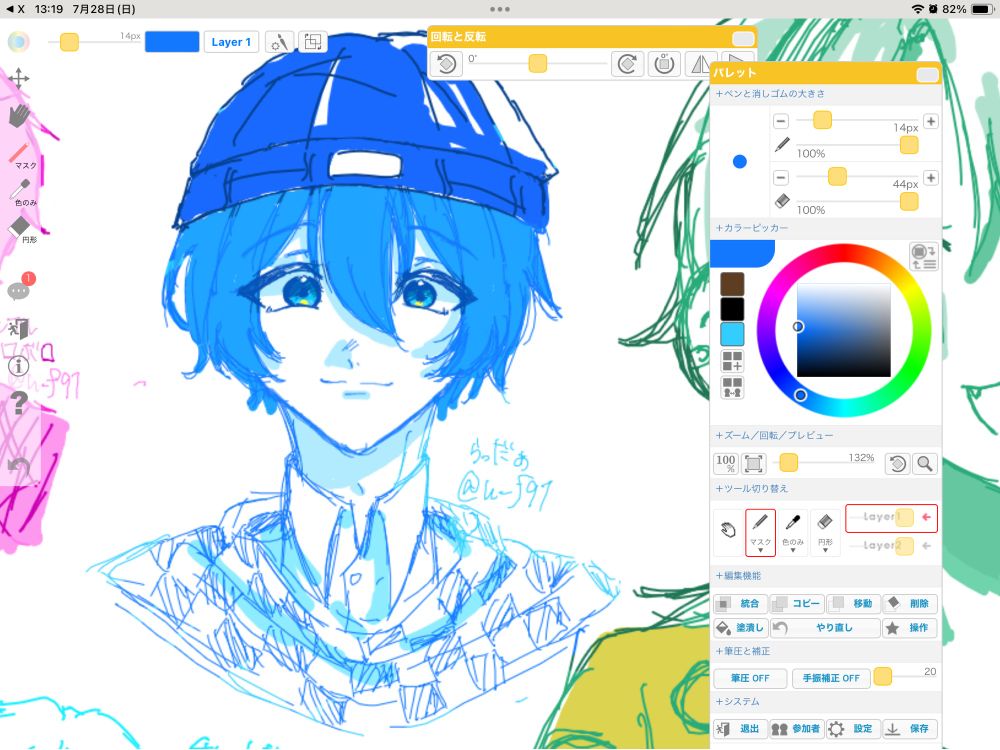Screen dimensions: 1000x750
Task: Rotate canvas clockwise in 回転と反転 panel
Action: (x=627, y=64)
